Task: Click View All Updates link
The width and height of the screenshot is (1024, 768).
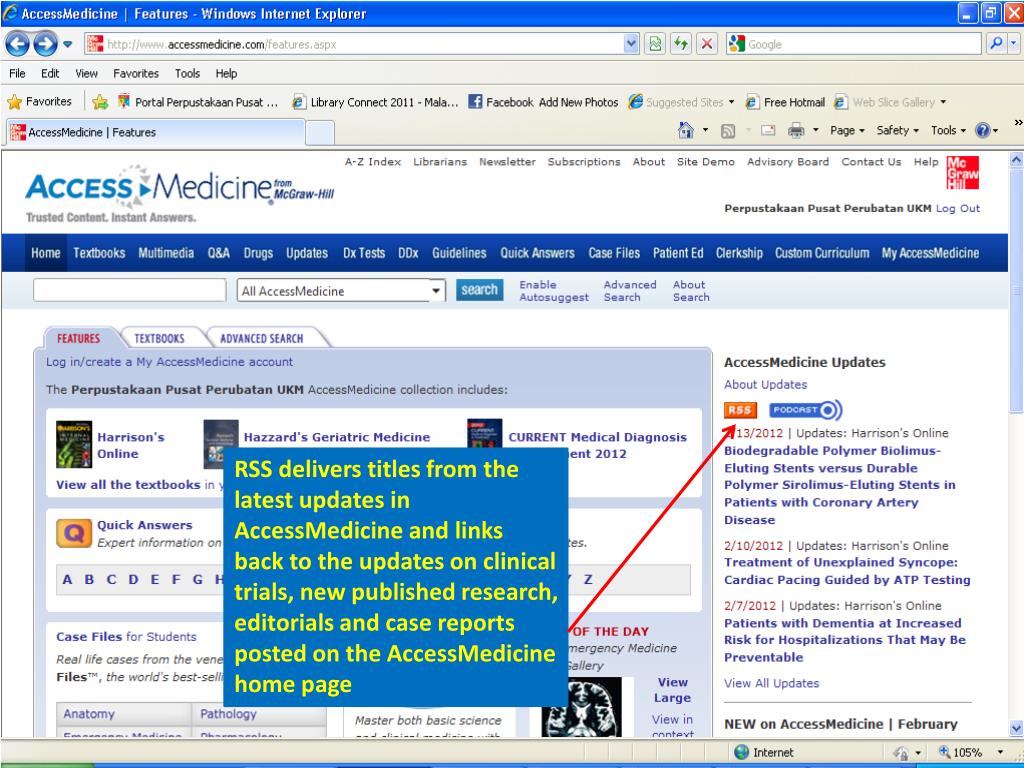Action: [x=771, y=683]
